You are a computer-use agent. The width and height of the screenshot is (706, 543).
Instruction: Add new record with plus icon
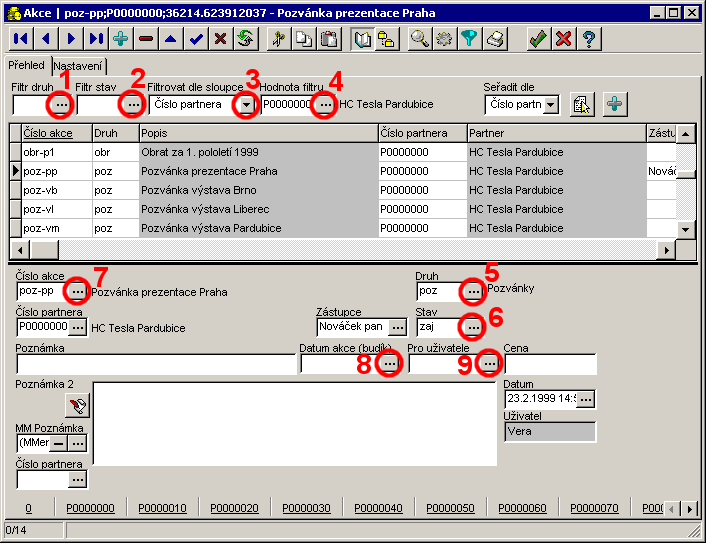(121, 39)
